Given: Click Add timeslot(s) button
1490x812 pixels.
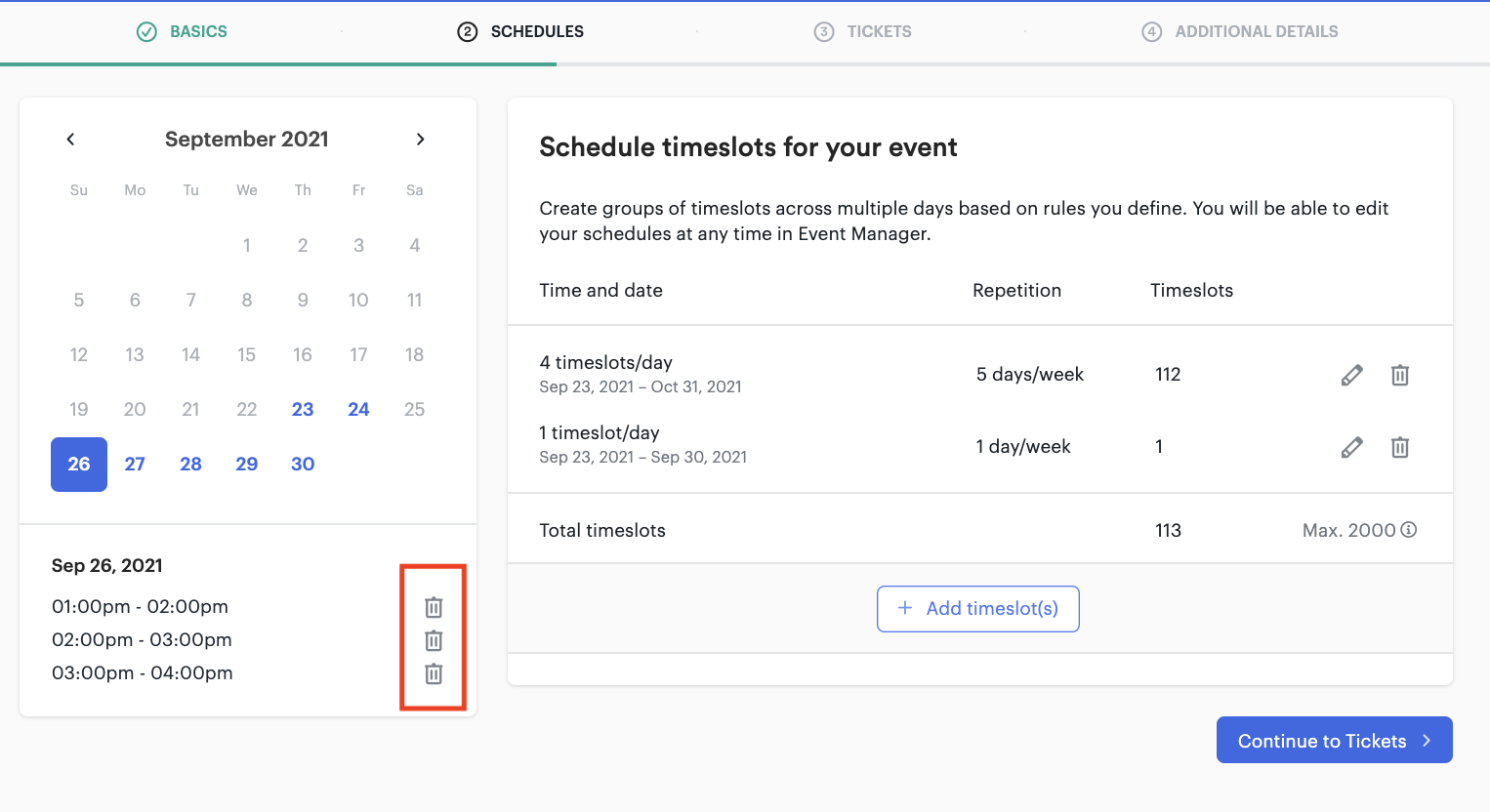Looking at the screenshot, I should pos(977,609).
